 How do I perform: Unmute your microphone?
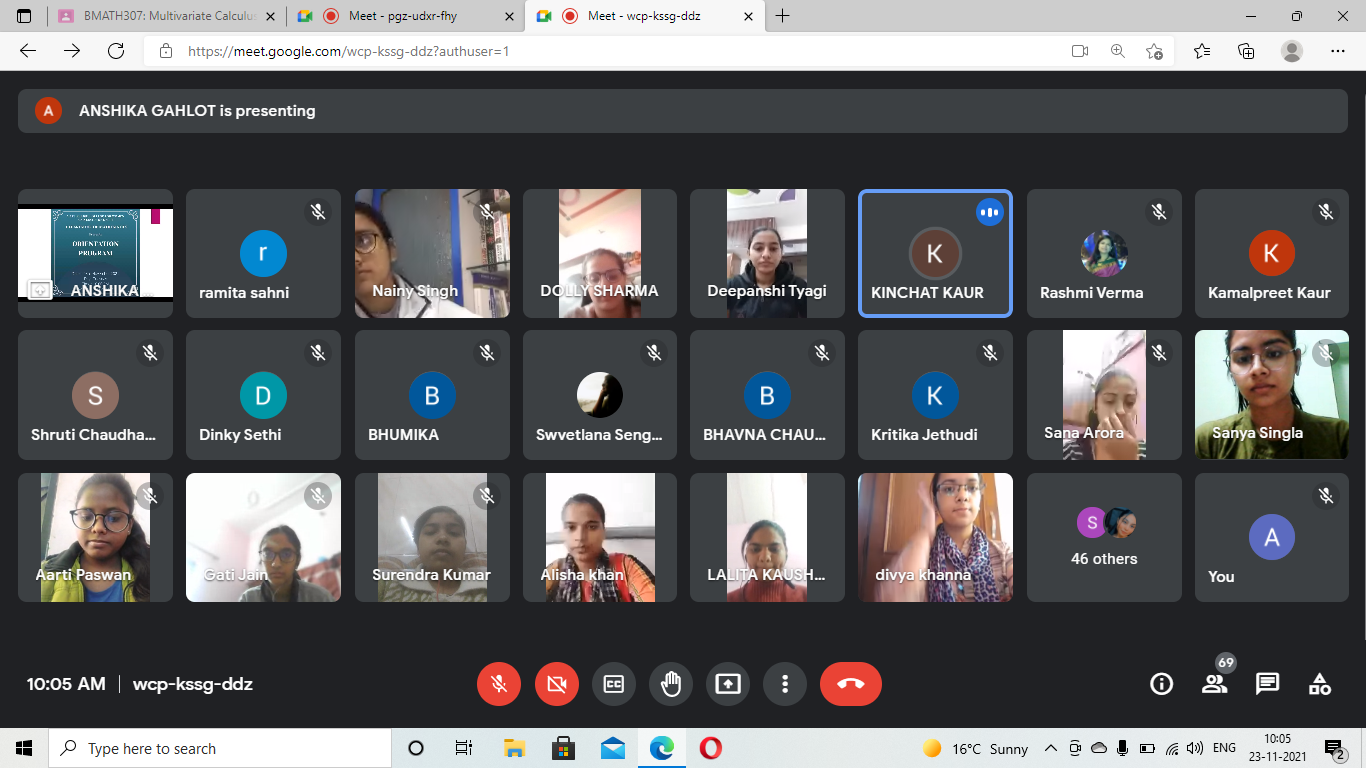pyautogui.click(x=499, y=684)
